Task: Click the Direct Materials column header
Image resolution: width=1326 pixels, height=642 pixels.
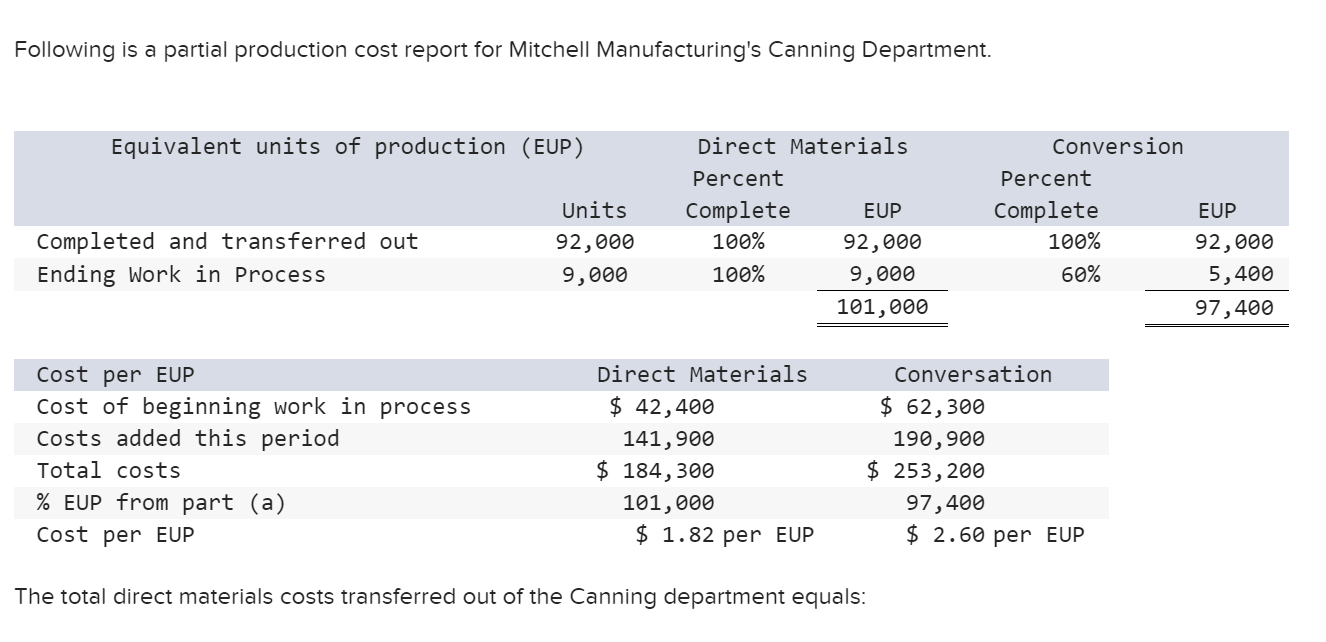Action: click(803, 145)
